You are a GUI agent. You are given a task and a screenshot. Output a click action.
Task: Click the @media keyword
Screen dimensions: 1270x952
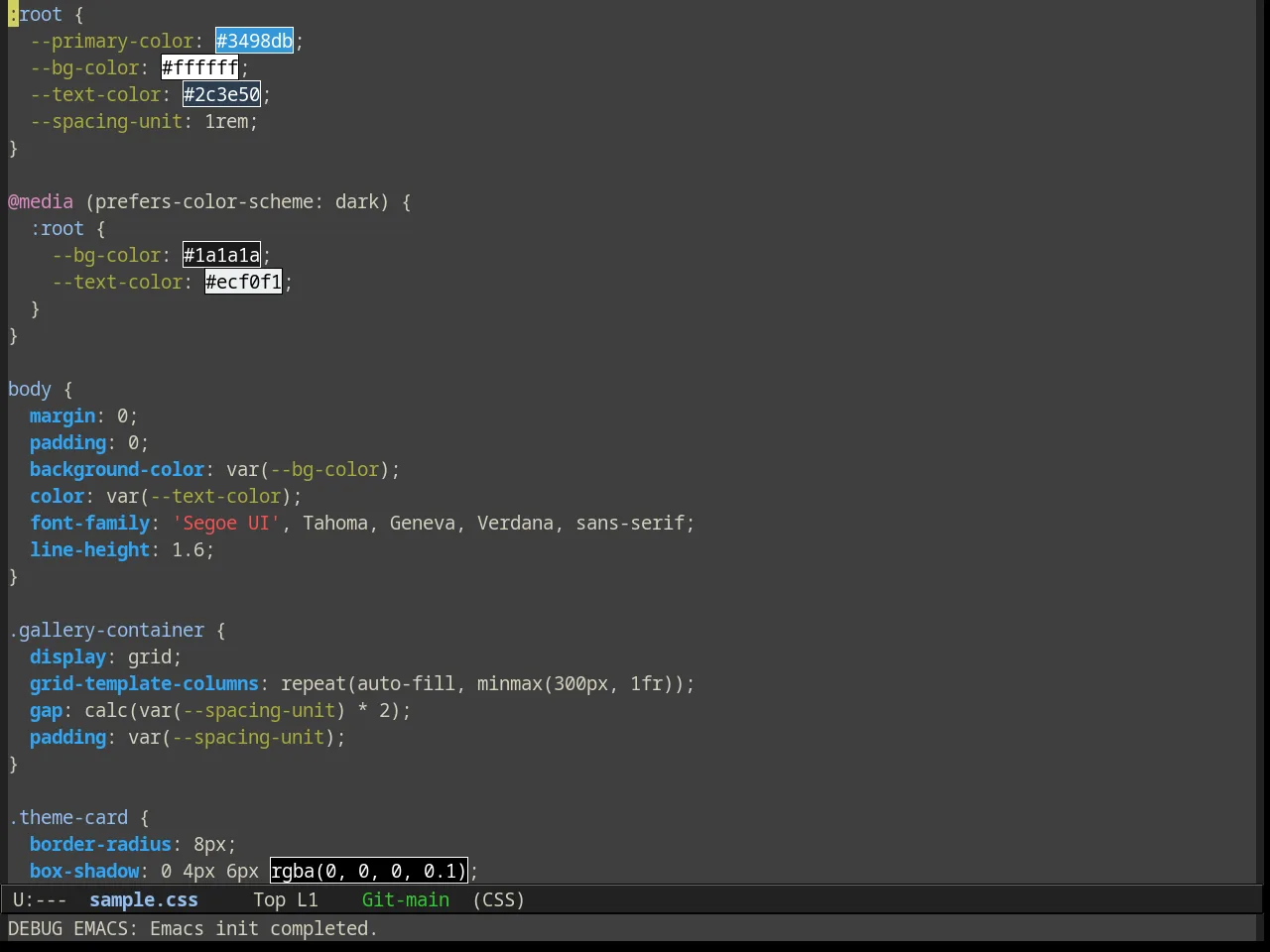click(41, 201)
